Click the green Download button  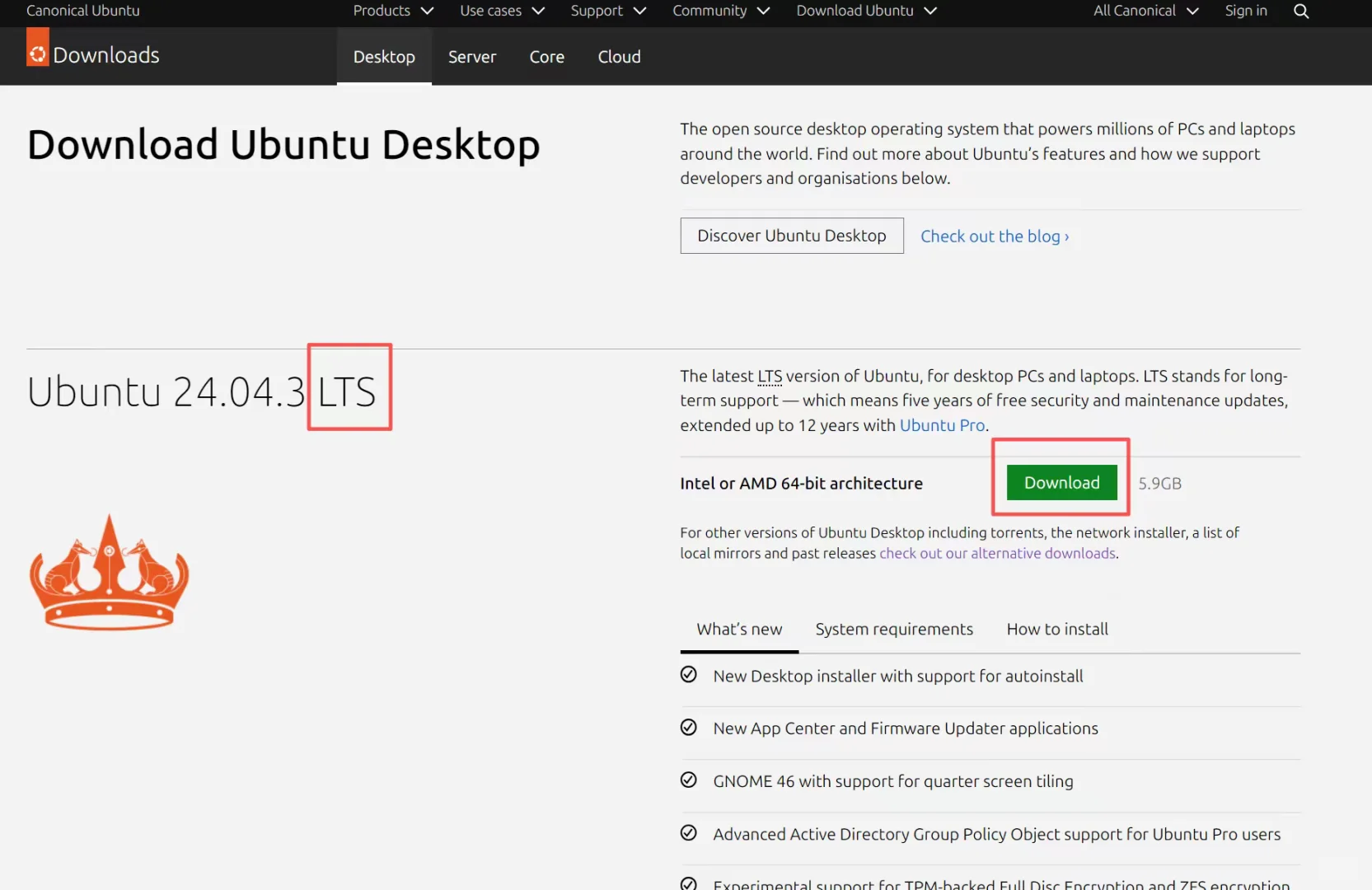pos(1061,483)
